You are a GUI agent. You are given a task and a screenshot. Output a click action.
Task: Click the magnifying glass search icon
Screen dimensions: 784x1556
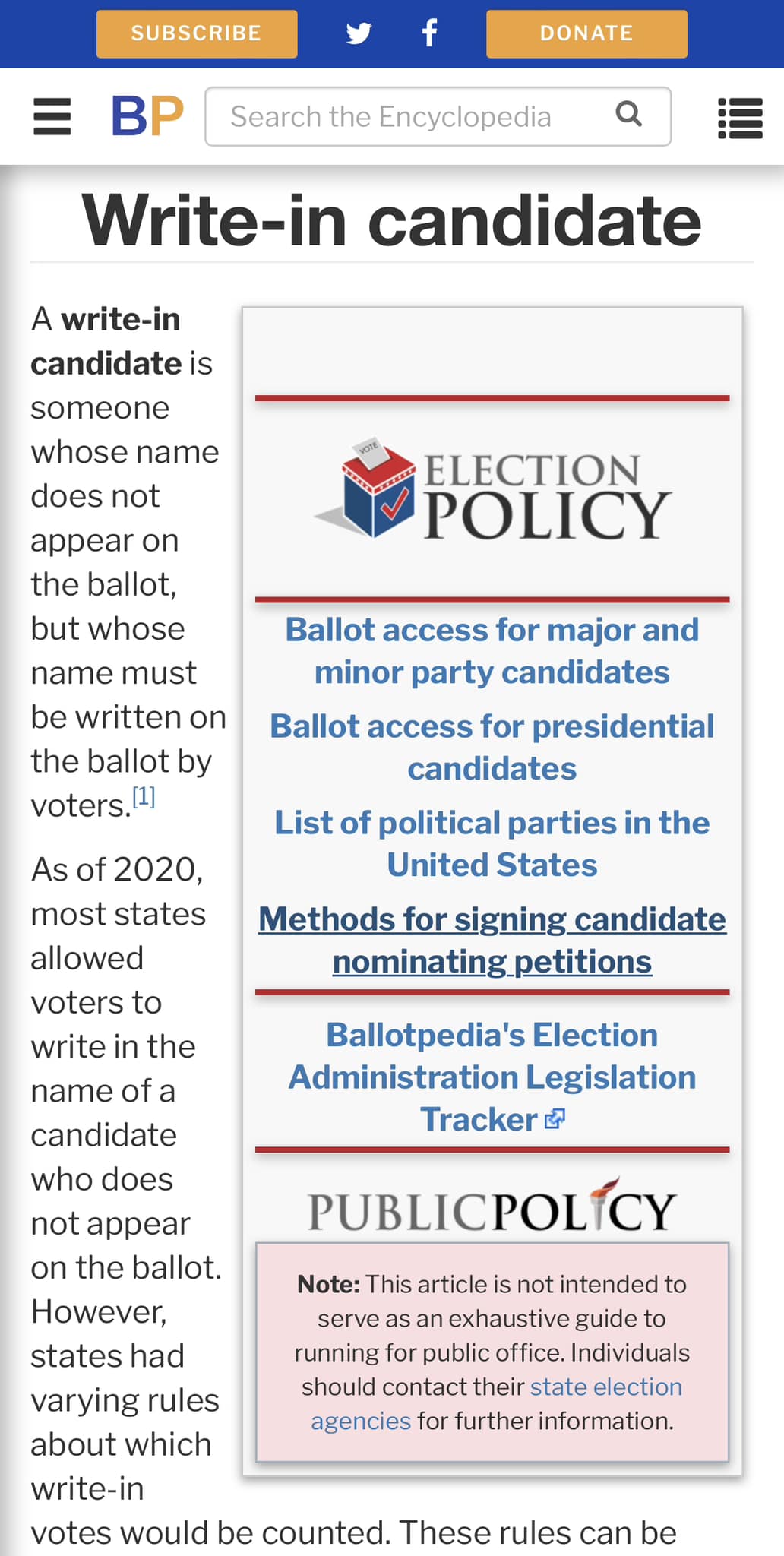tap(629, 115)
